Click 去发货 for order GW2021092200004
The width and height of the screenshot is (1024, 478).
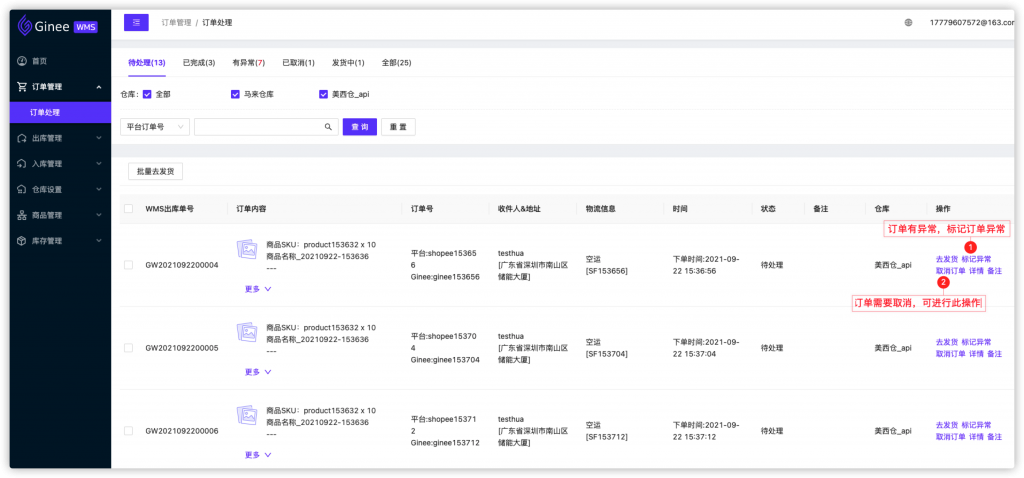pos(947,259)
